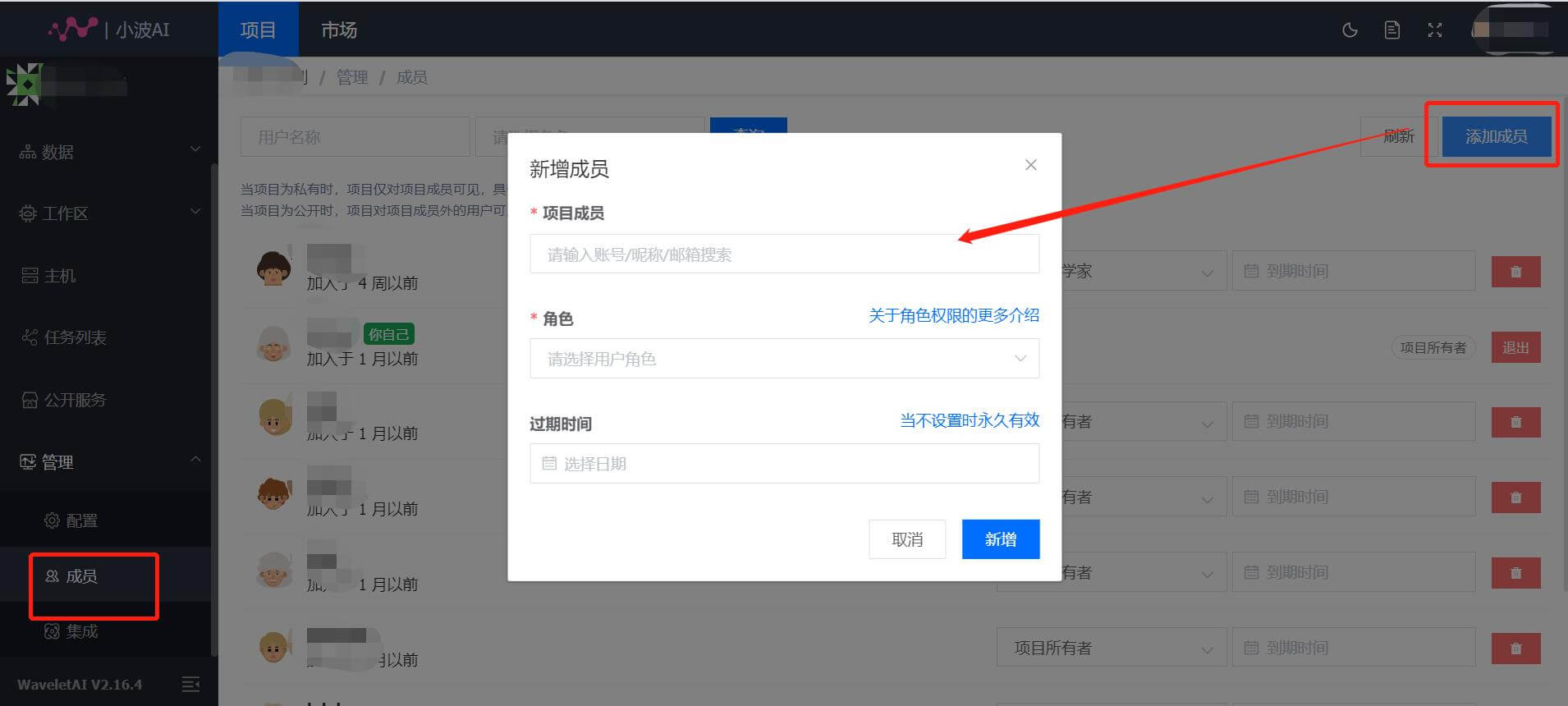Viewport: 1568px width, 706px height.
Task: Click the 管理 monitor icon in sidebar
Action: click(28, 461)
